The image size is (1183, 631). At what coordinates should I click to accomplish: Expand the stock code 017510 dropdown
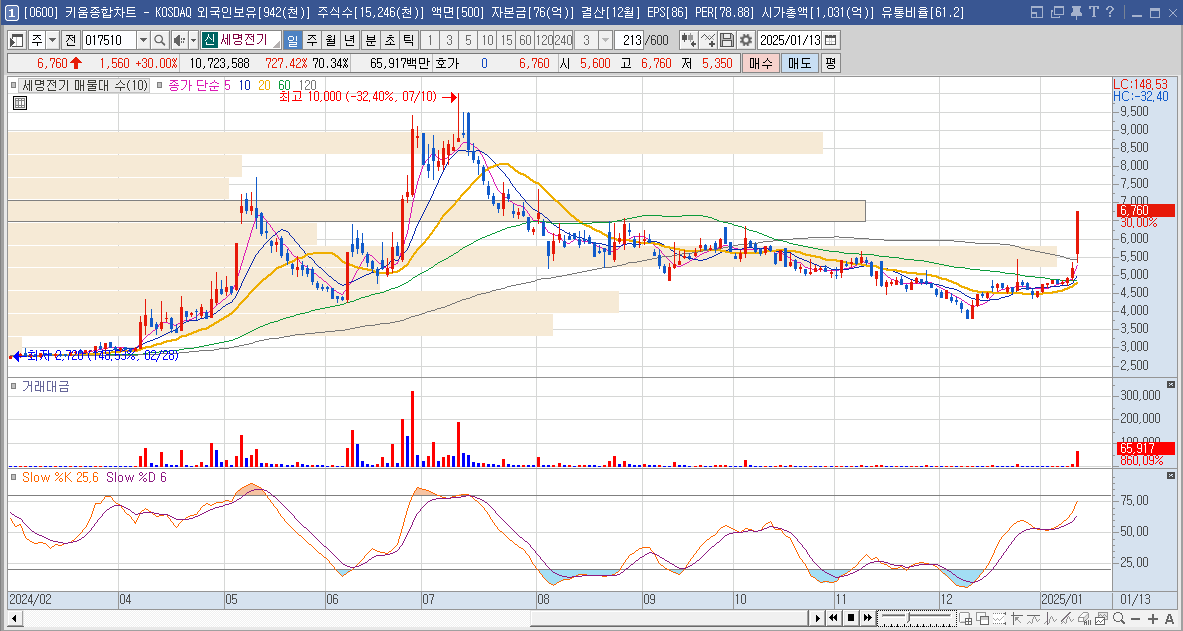pyautogui.click(x=143, y=40)
